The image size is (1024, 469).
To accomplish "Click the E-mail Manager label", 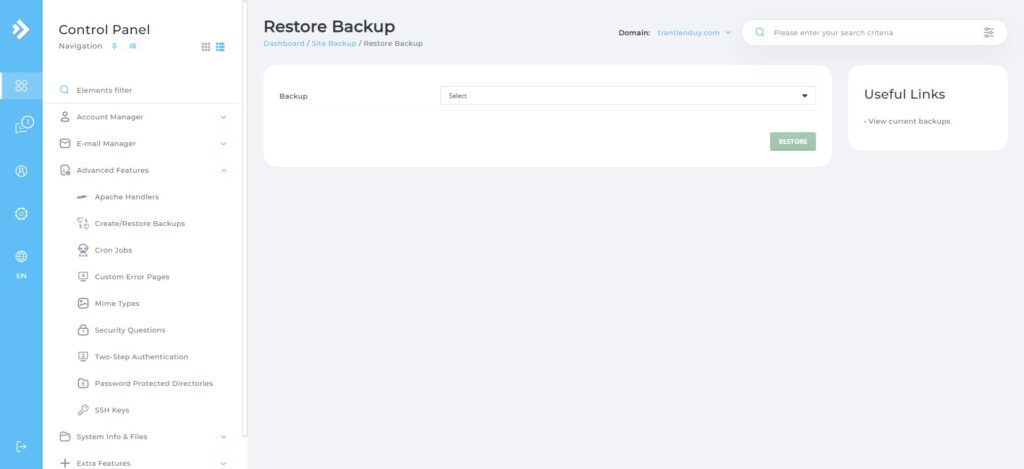I will tap(106, 144).
